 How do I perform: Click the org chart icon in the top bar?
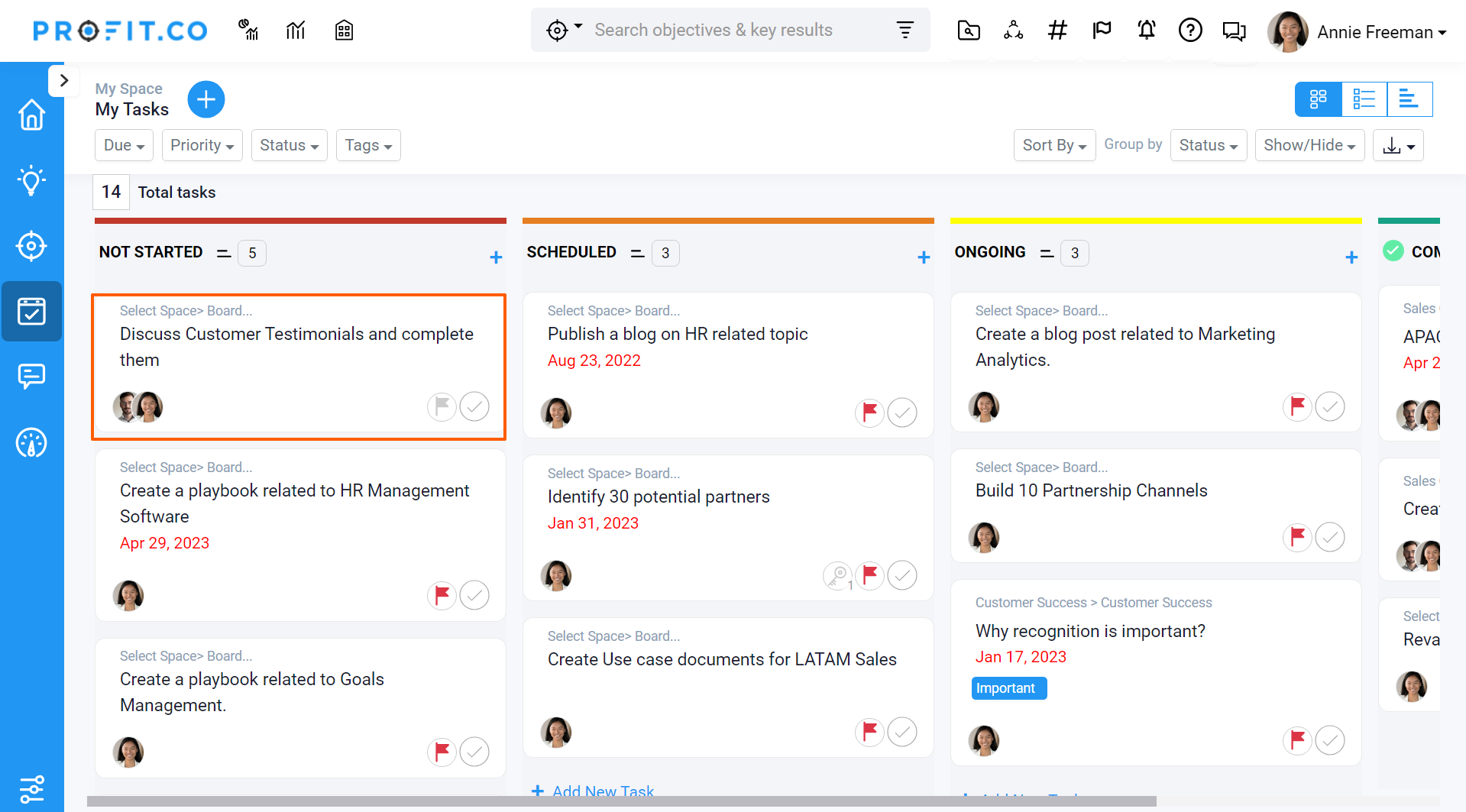1012,31
